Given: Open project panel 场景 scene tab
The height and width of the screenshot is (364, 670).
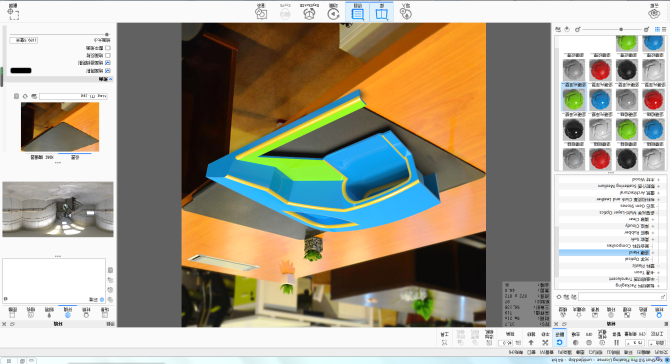Looking at the screenshot, I should coord(105,312).
